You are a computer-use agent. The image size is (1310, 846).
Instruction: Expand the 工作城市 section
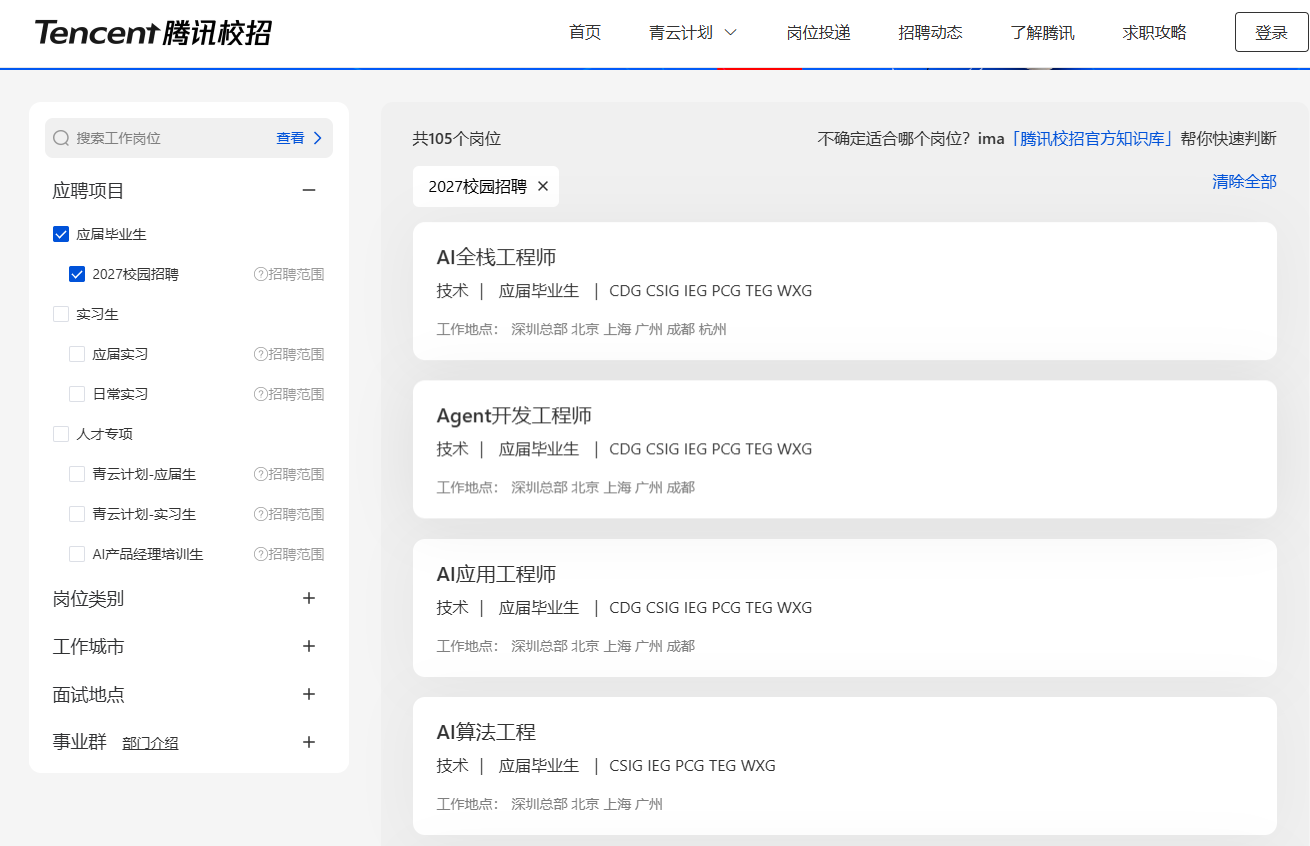(x=309, y=646)
